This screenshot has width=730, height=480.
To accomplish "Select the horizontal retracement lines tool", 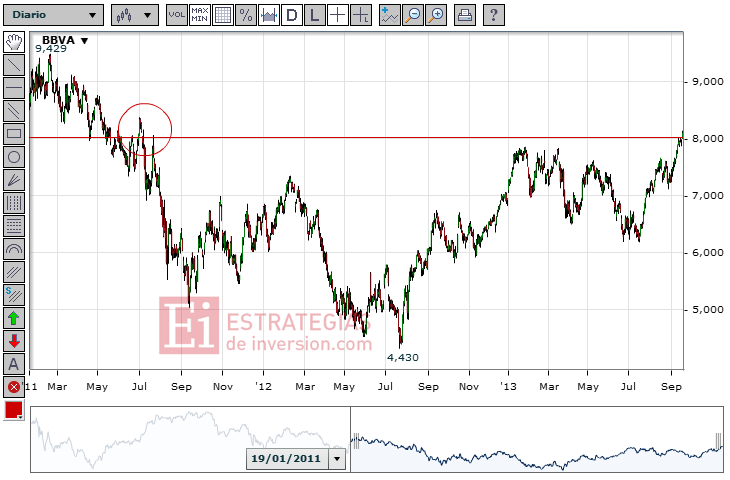I will tap(14, 226).
